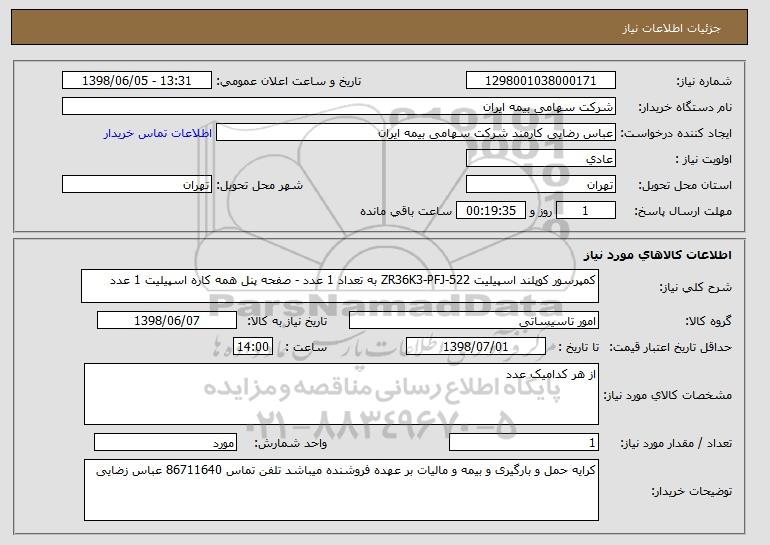Click the label تعداد / مقدار مورد نیاز
The image size is (770, 545).
[x=676, y=444]
